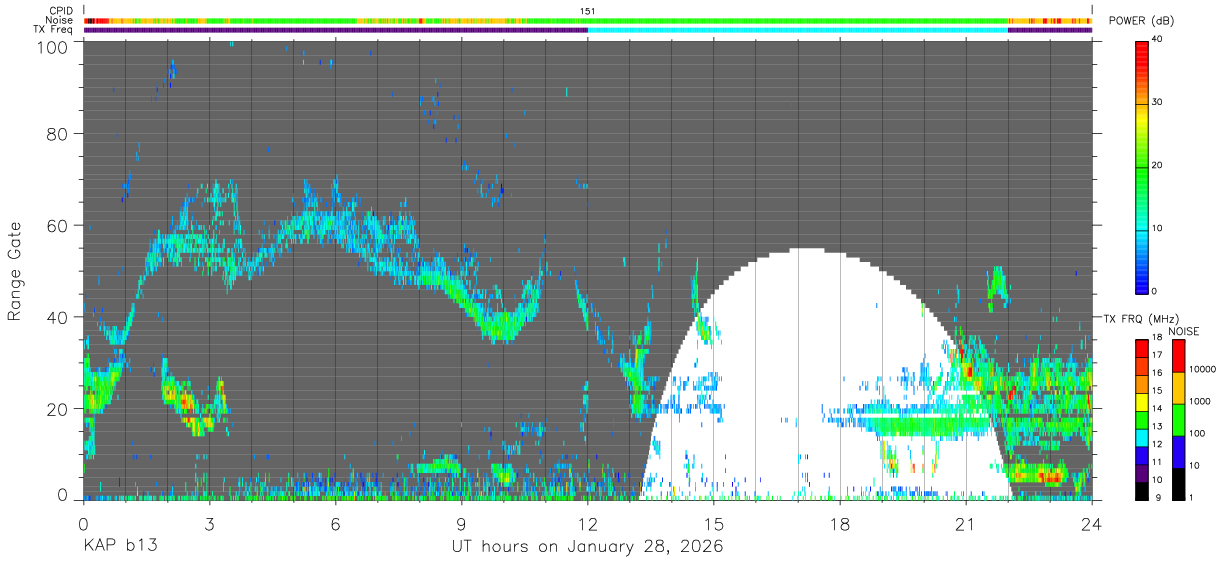Click the '12' UT hour axis tick label

pos(588,524)
